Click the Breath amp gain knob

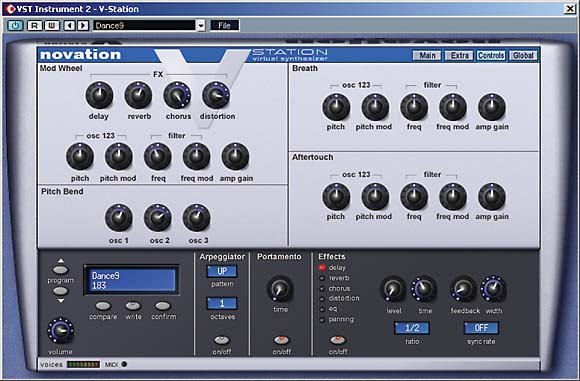tap(492, 107)
